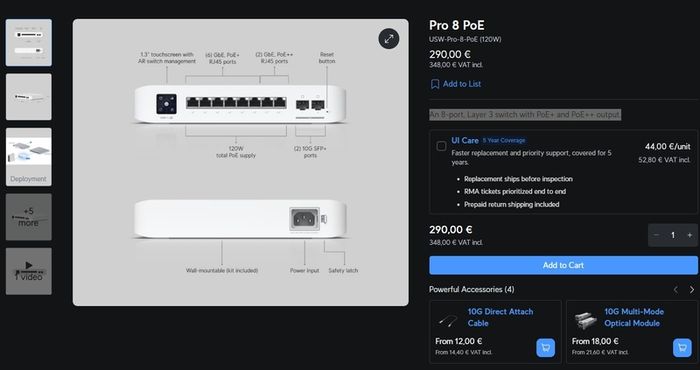The image size is (700, 370).
Task: Show the +5 more images thumbnail
Action: click(x=29, y=217)
